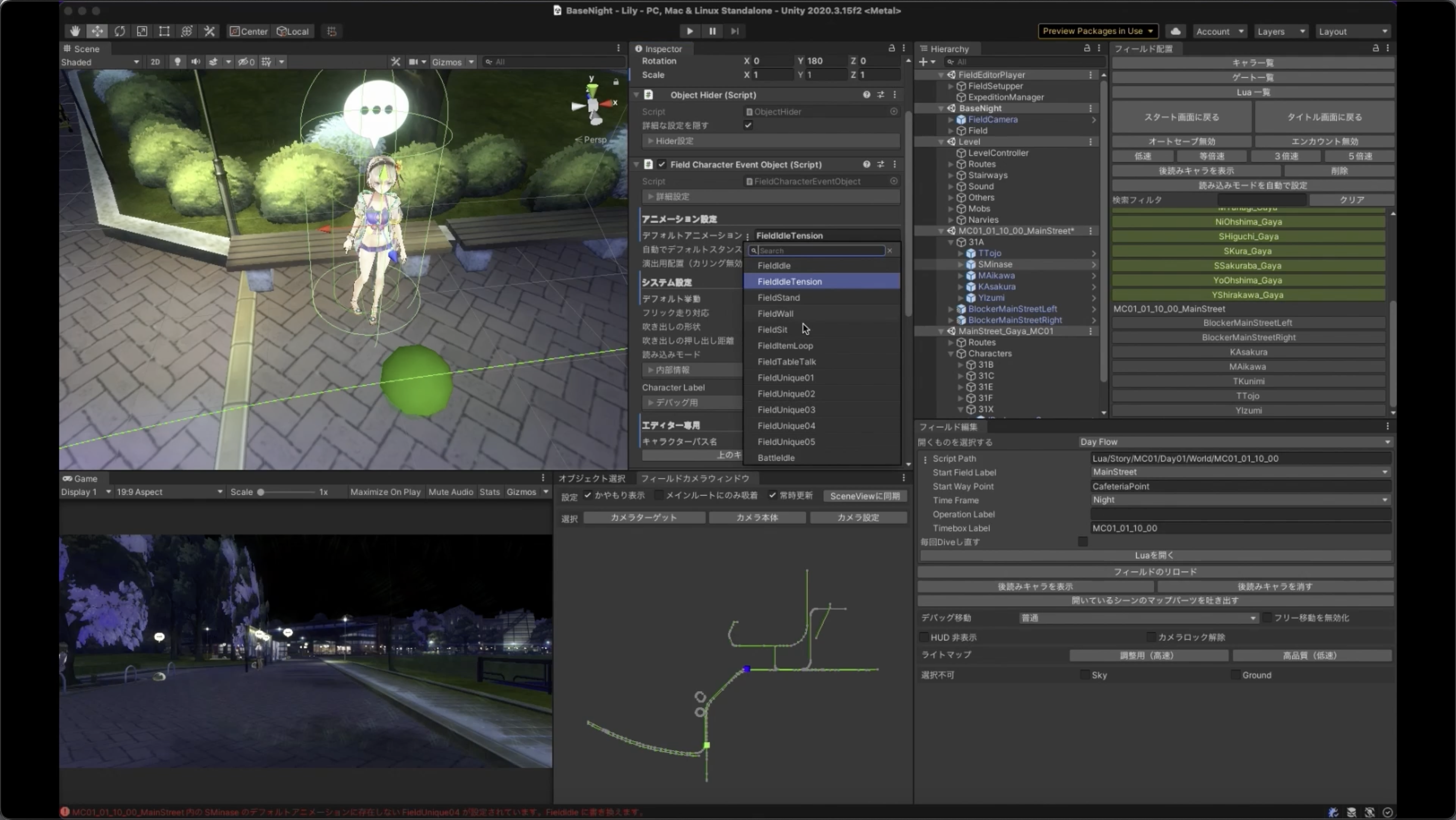This screenshot has height=820, width=1456.
Task: Select the Rotate tool
Action: (x=119, y=31)
